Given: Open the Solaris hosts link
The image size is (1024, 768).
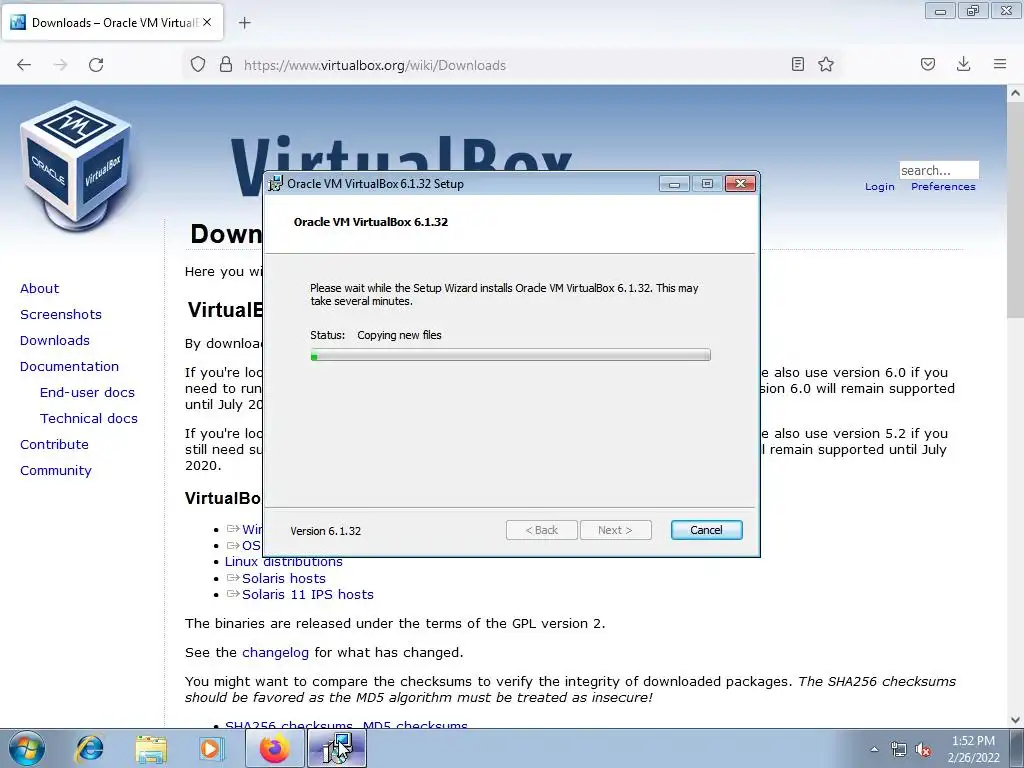Looking at the screenshot, I should [x=283, y=578].
